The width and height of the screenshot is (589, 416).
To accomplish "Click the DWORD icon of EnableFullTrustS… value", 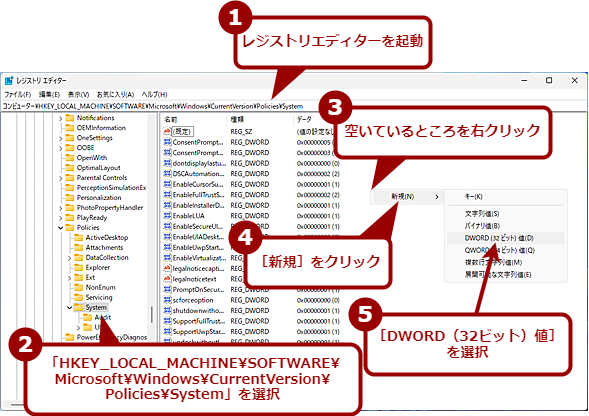I will [168, 195].
